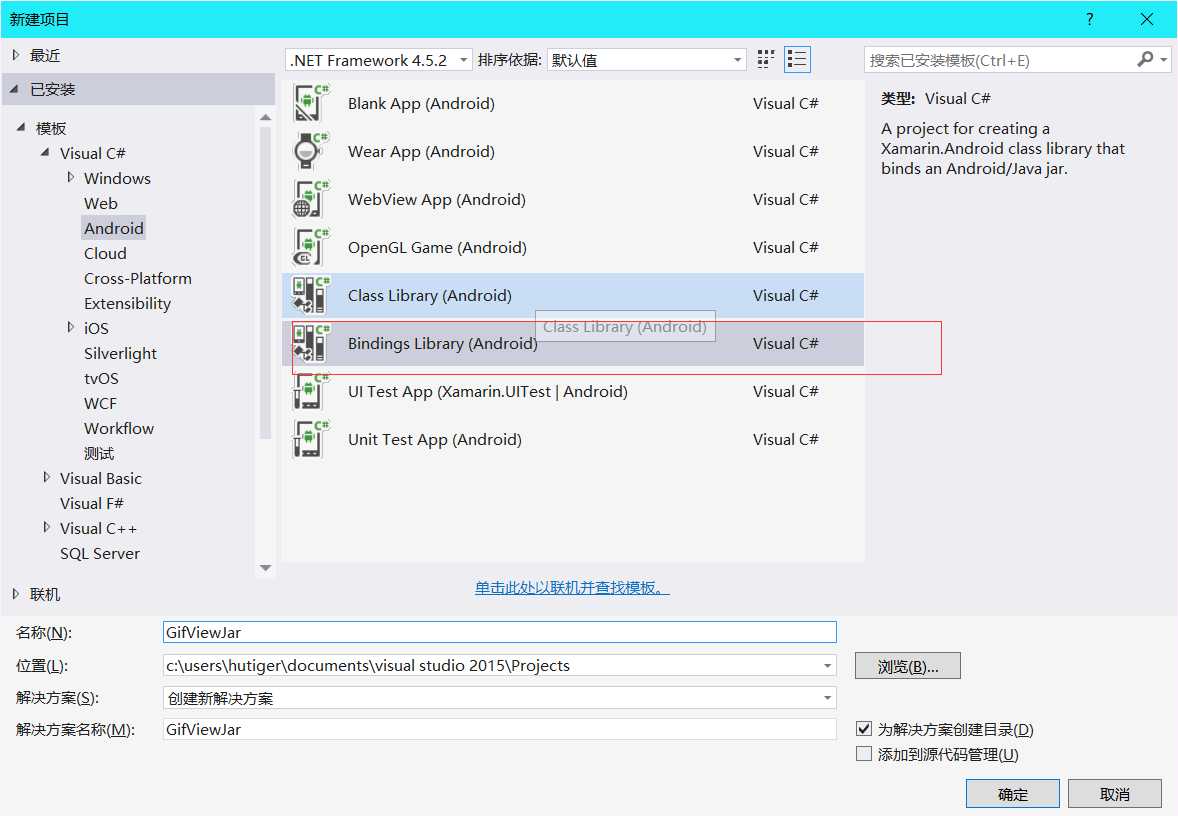The image size is (1178, 816).
Task: Open search options dropdown arrow
Action: click(1164, 59)
